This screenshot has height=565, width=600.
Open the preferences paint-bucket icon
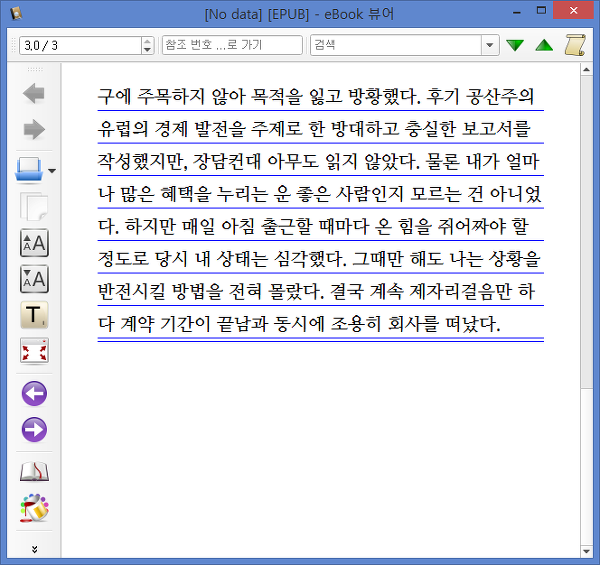(34, 508)
